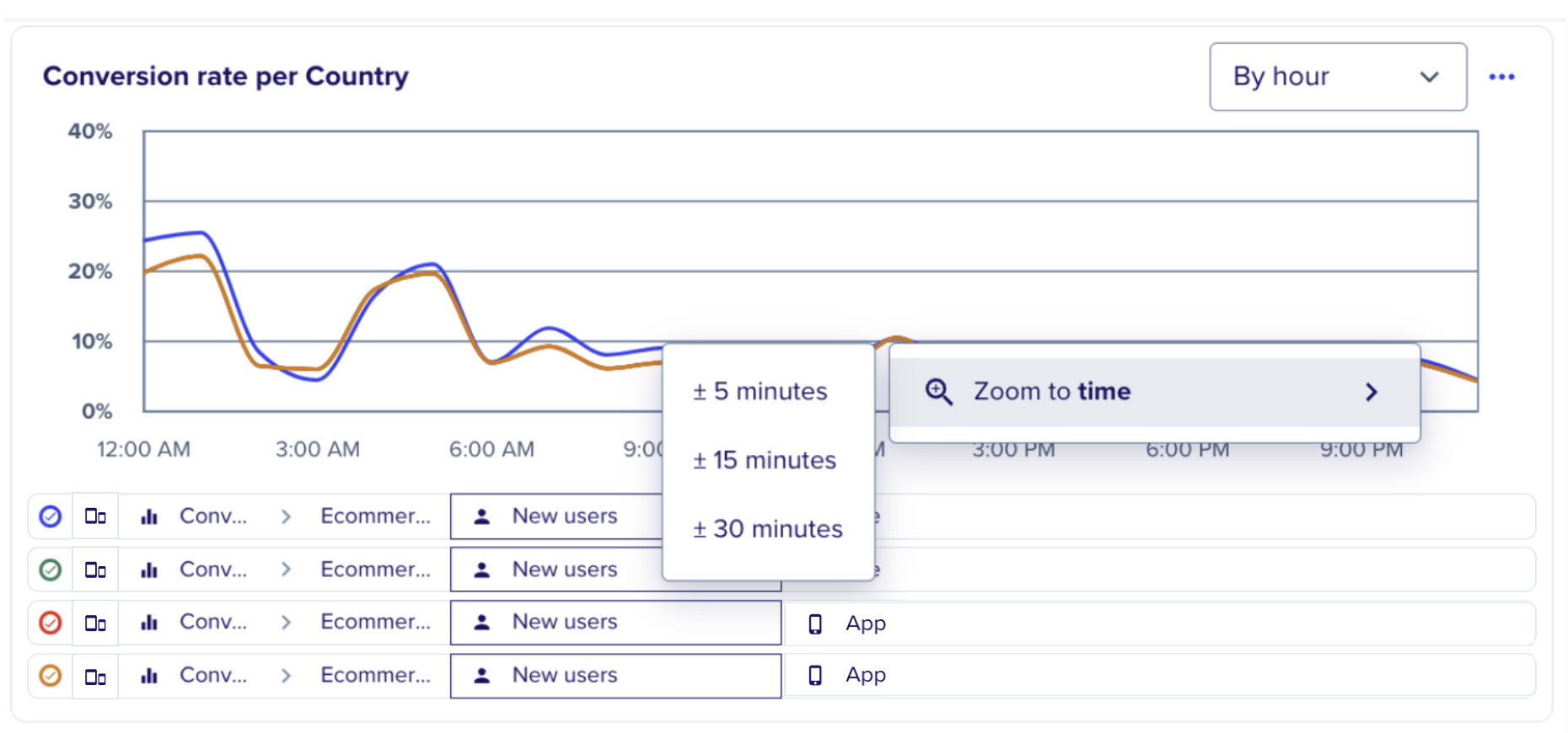Click Conv... label in blue series row
1568x733 pixels.
[x=213, y=516]
